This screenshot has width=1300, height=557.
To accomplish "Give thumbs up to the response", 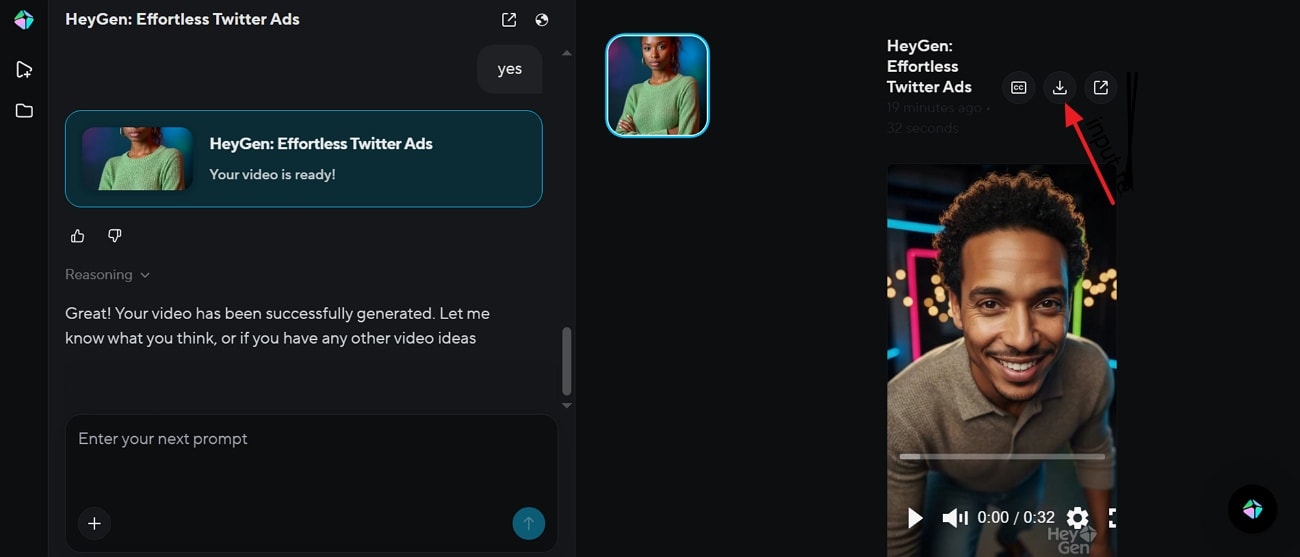I will [78, 236].
